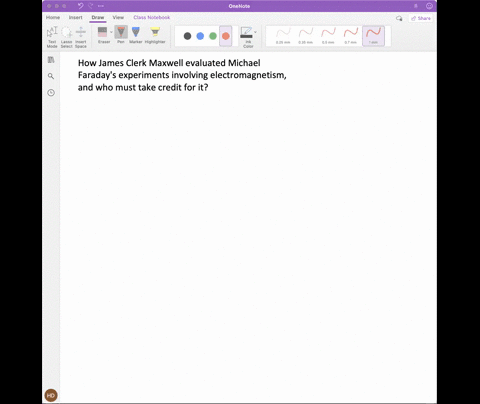
Task: Undo the last action
Action: [80, 6]
